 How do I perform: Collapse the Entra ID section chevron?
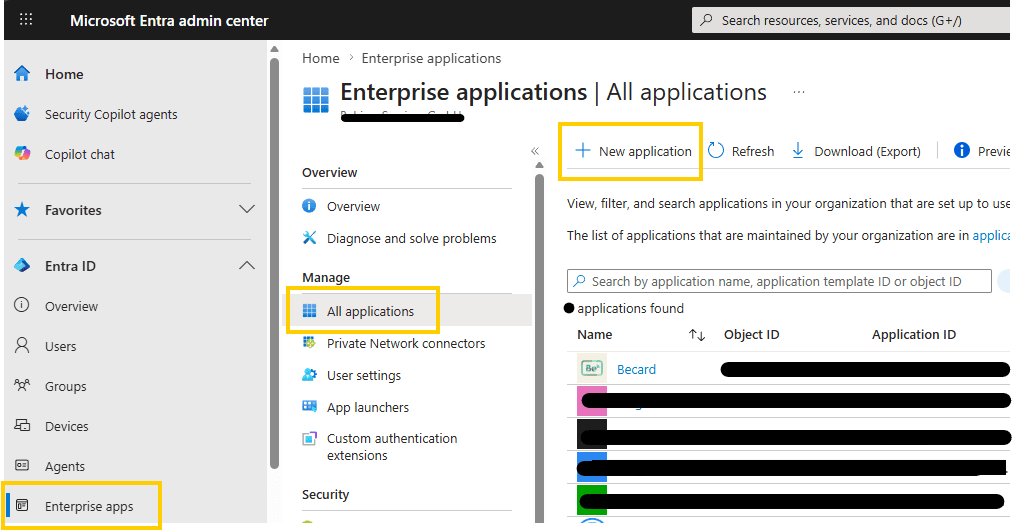(x=247, y=265)
